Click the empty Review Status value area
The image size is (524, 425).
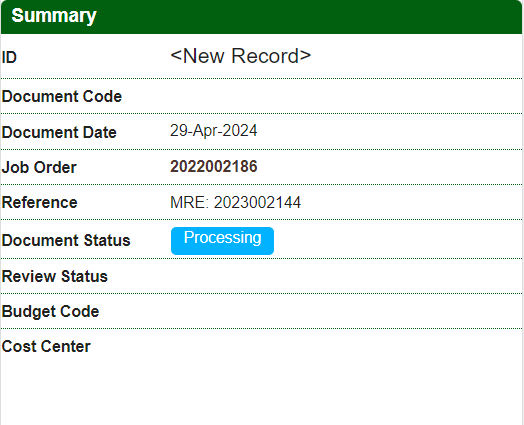click(346, 276)
